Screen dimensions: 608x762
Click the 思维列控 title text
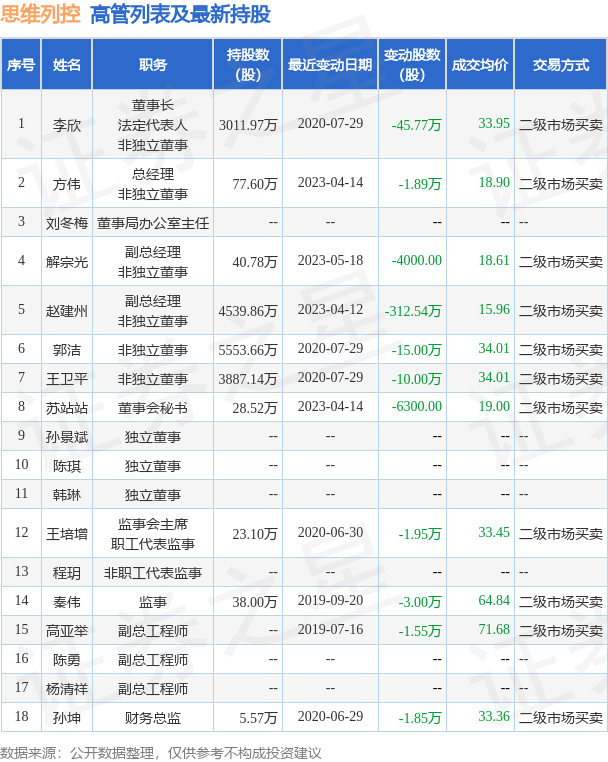click(40, 14)
